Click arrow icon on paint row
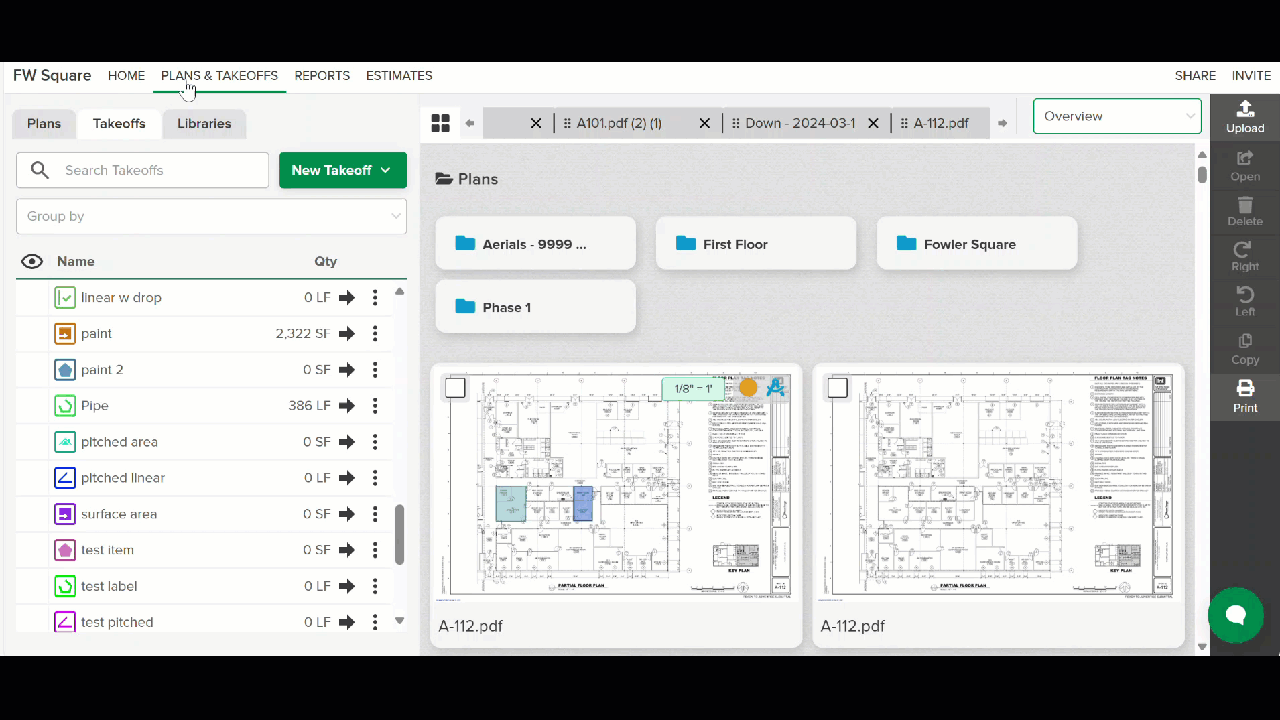Image resolution: width=1280 pixels, height=720 pixels. (346, 334)
